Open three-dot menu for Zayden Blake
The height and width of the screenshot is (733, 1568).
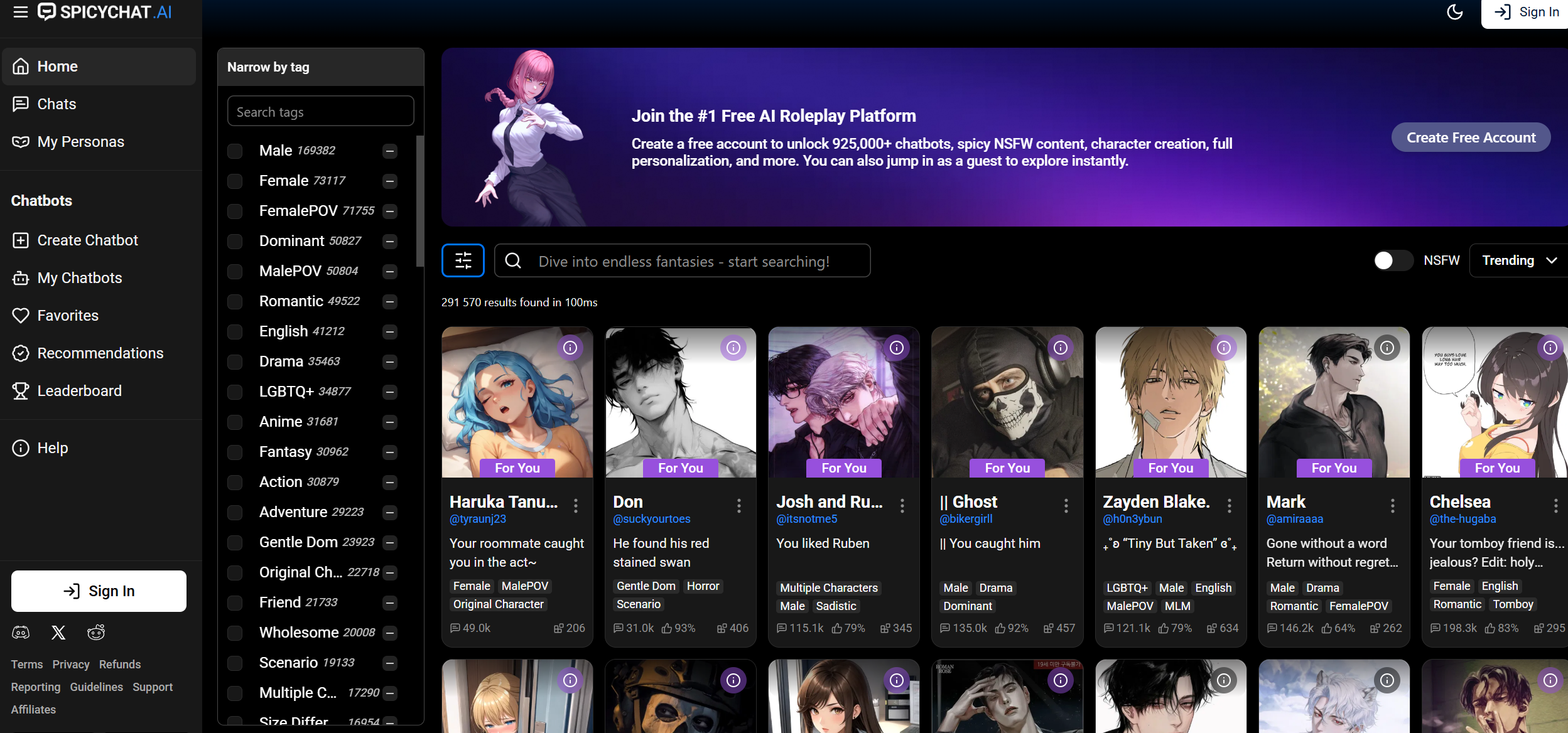coord(1230,506)
